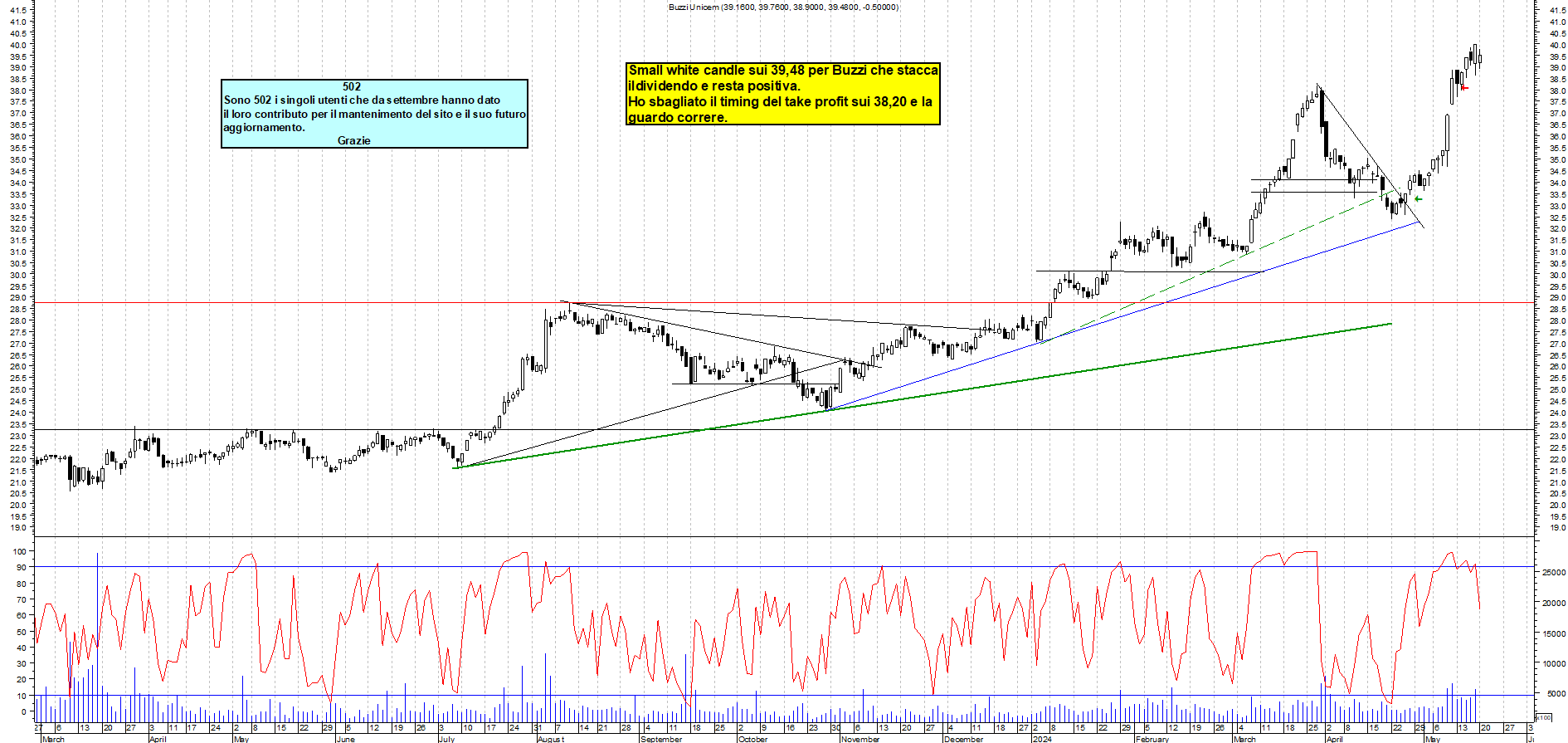
Task: Click the '5000' volume scale label
Action: coord(1556,693)
